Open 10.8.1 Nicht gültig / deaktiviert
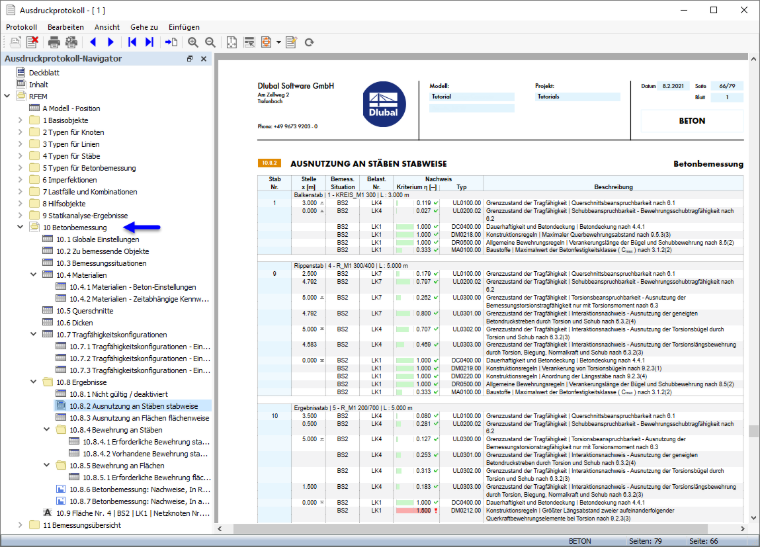The height and width of the screenshot is (547, 760). (118, 394)
